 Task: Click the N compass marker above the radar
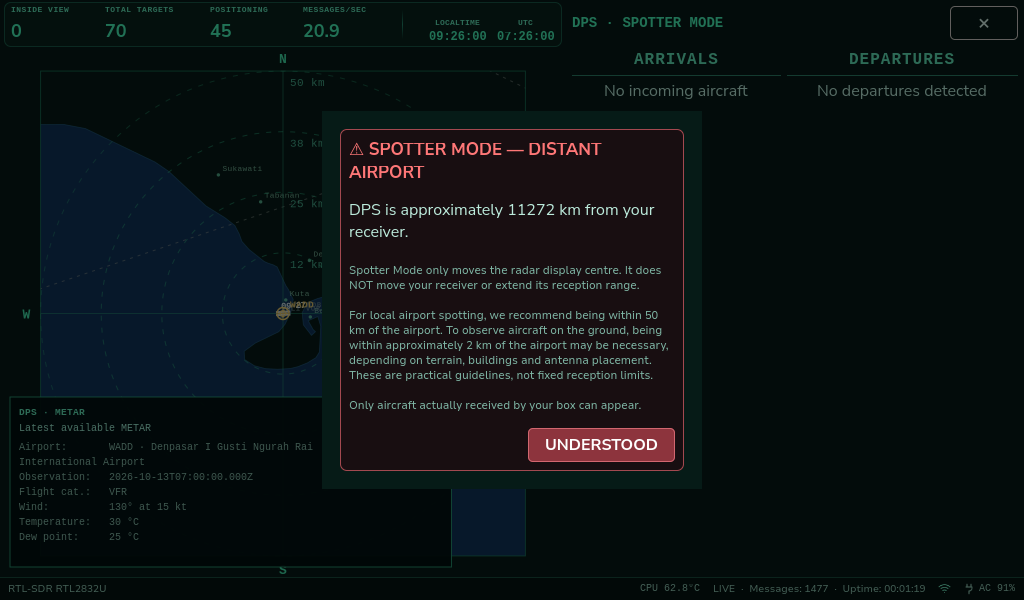(283, 59)
